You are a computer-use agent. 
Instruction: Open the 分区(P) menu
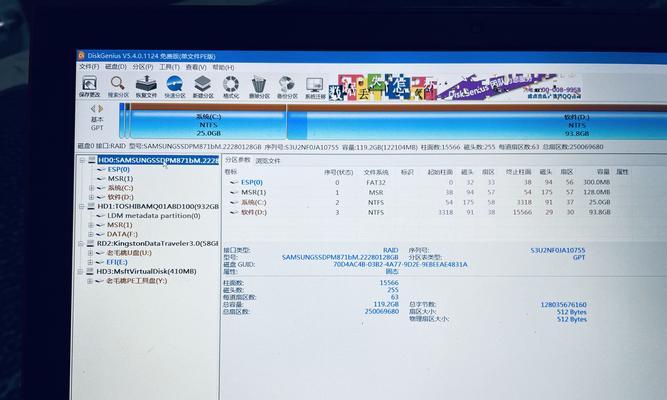click(x=143, y=67)
